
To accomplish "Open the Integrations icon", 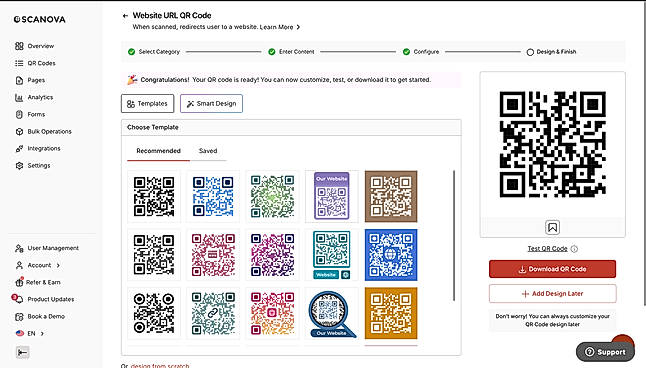I will click(19, 148).
